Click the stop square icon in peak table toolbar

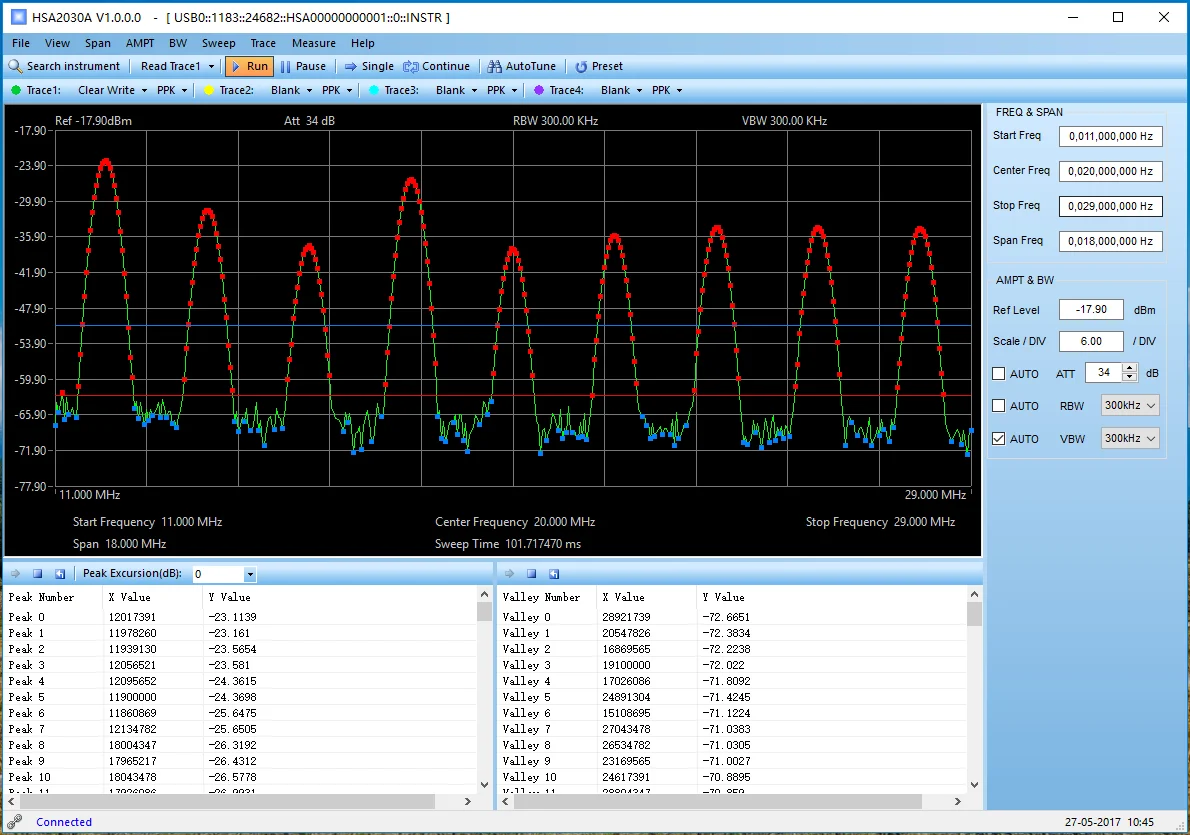(38, 574)
